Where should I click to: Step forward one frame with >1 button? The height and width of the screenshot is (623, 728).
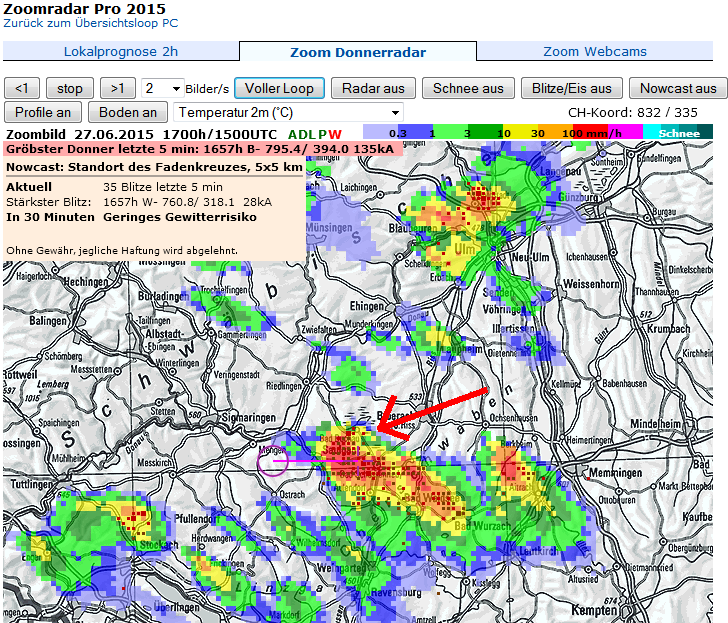tap(118, 88)
